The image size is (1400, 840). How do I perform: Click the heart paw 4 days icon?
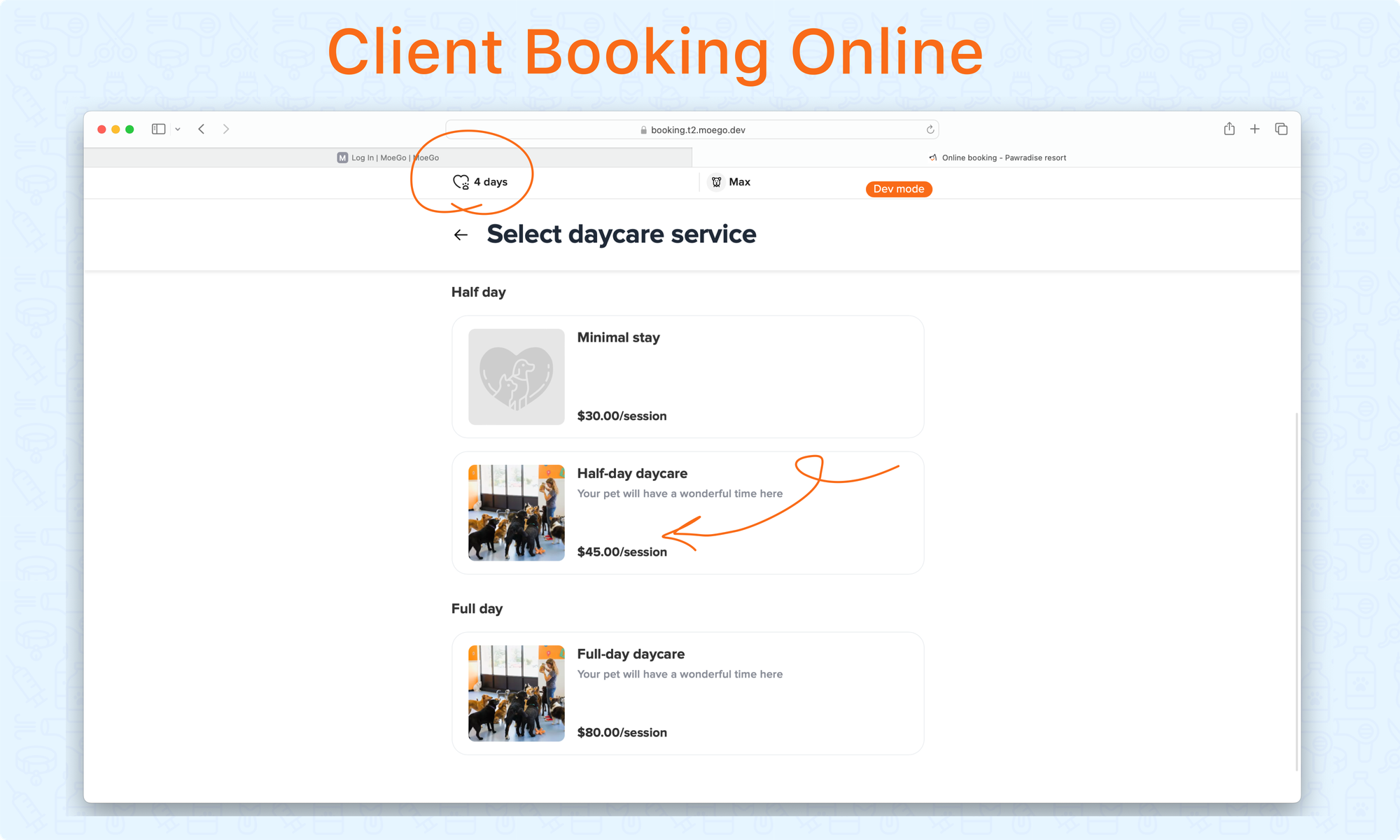pyautogui.click(x=461, y=182)
